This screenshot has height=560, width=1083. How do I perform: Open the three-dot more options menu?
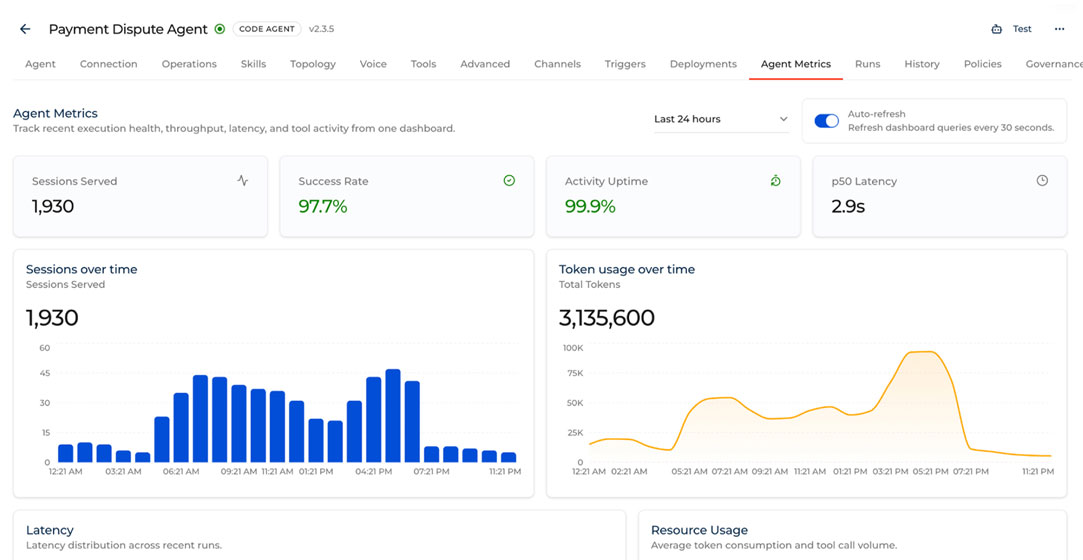point(1059,29)
